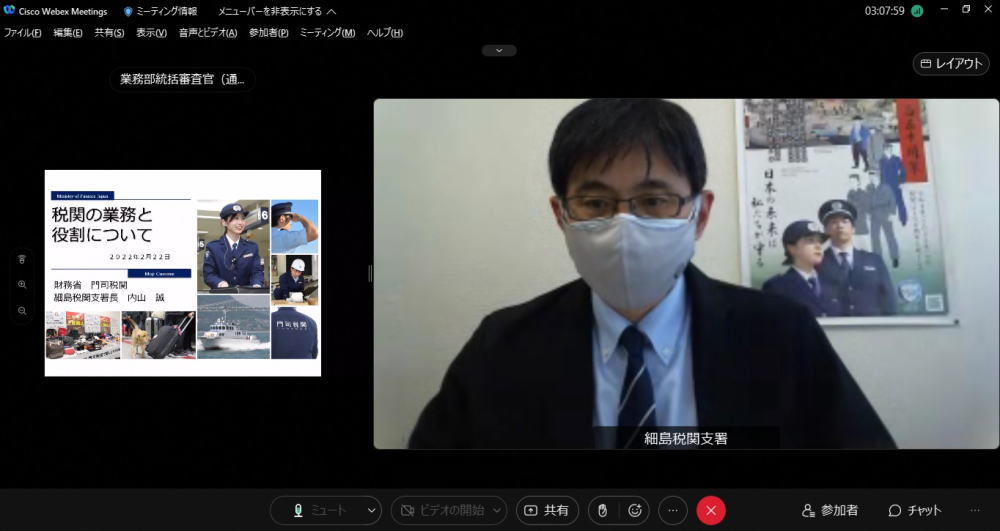Toggle the participants panel
This screenshot has height=531, width=1000.
(x=830, y=510)
